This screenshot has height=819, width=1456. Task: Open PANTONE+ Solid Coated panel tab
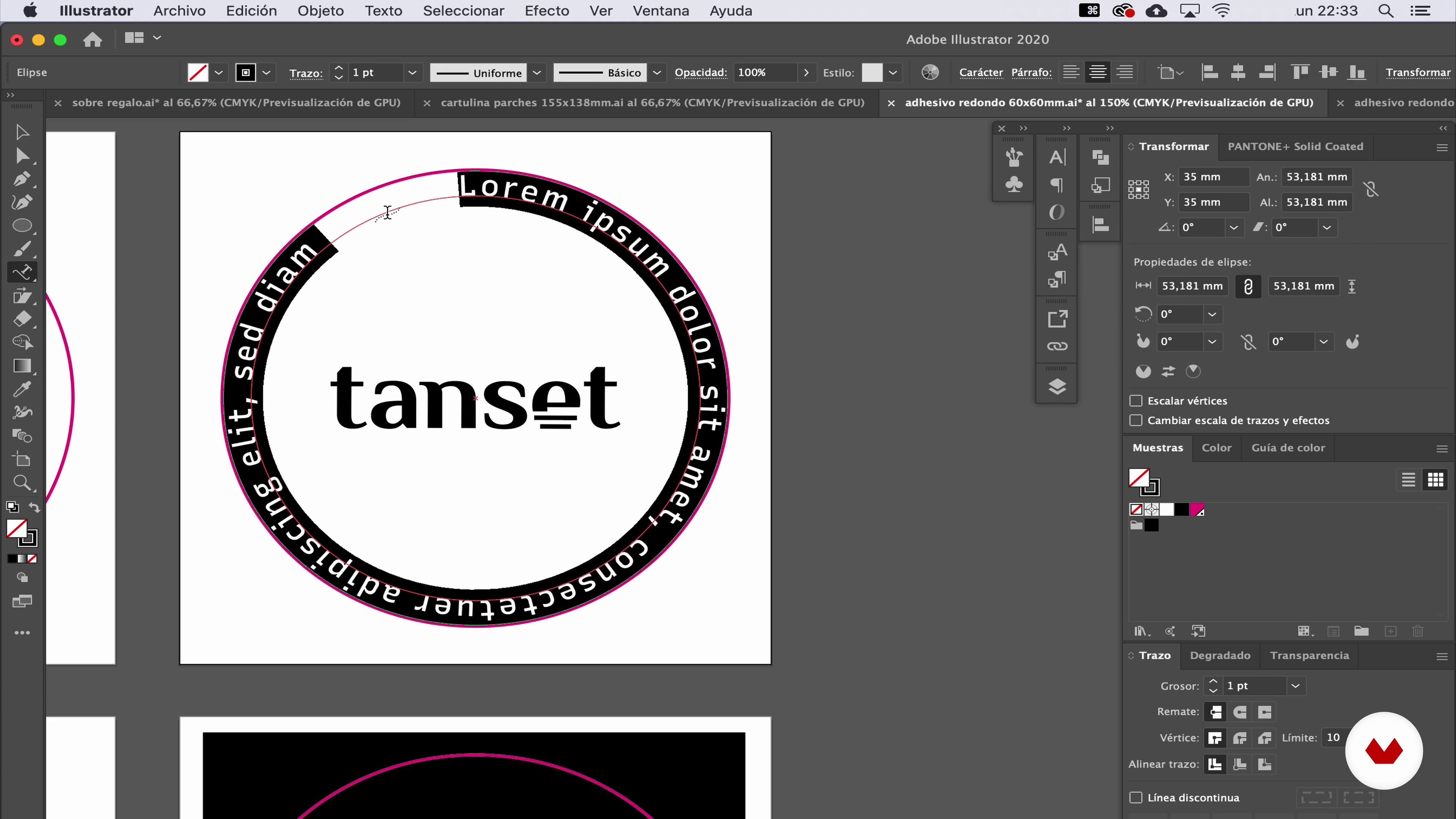click(x=1295, y=146)
